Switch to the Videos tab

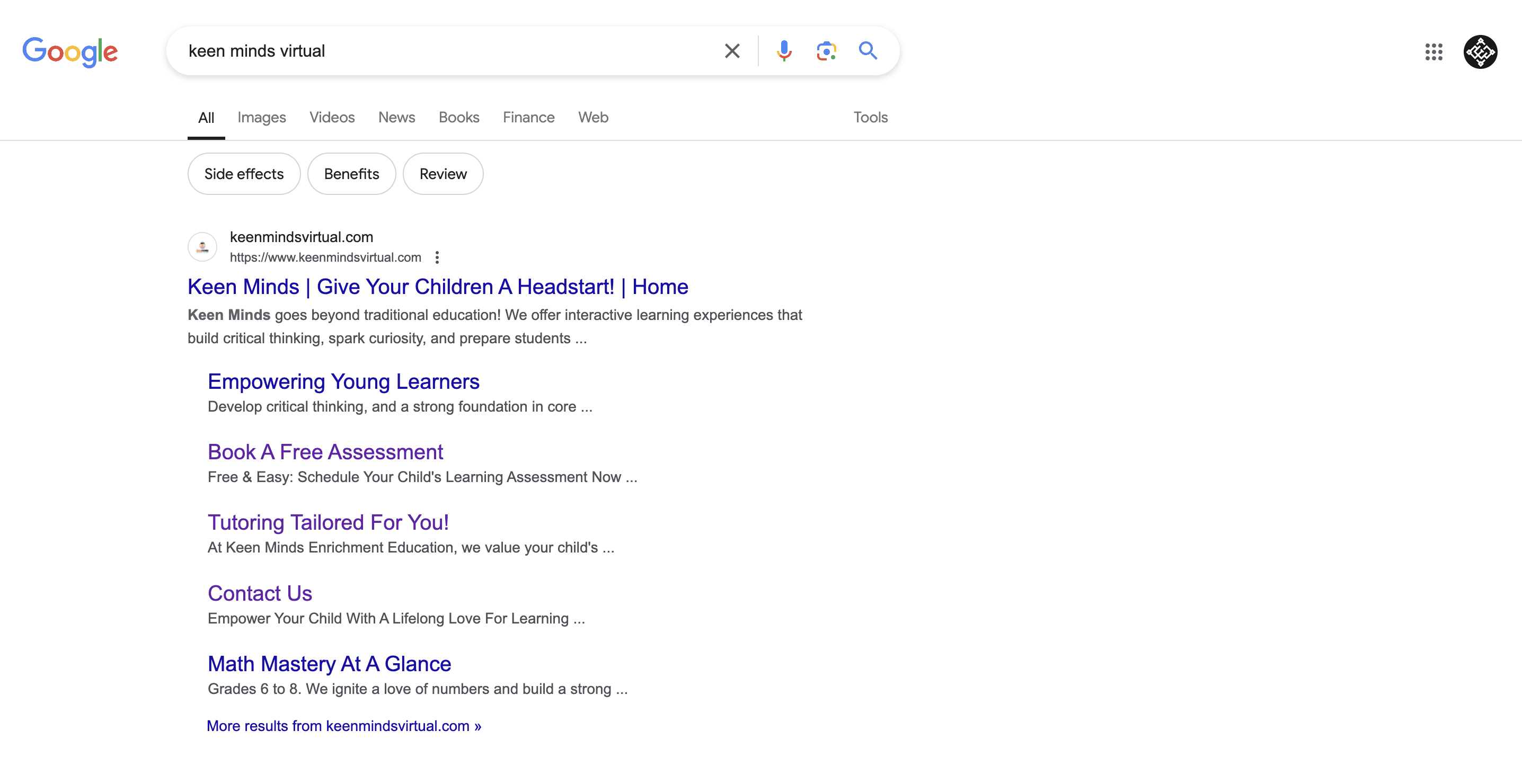pos(331,118)
